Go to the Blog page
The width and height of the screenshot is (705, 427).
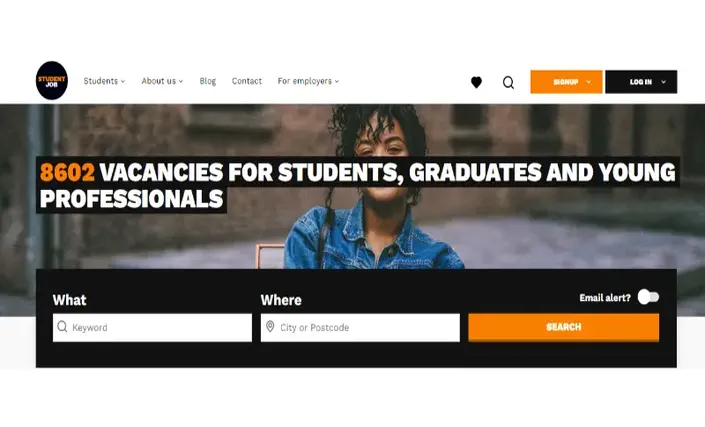tap(208, 81)
